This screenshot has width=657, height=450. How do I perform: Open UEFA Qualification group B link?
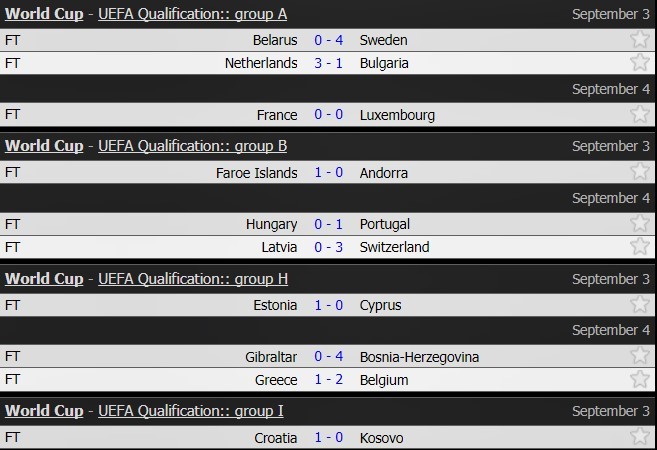[192, 146]
